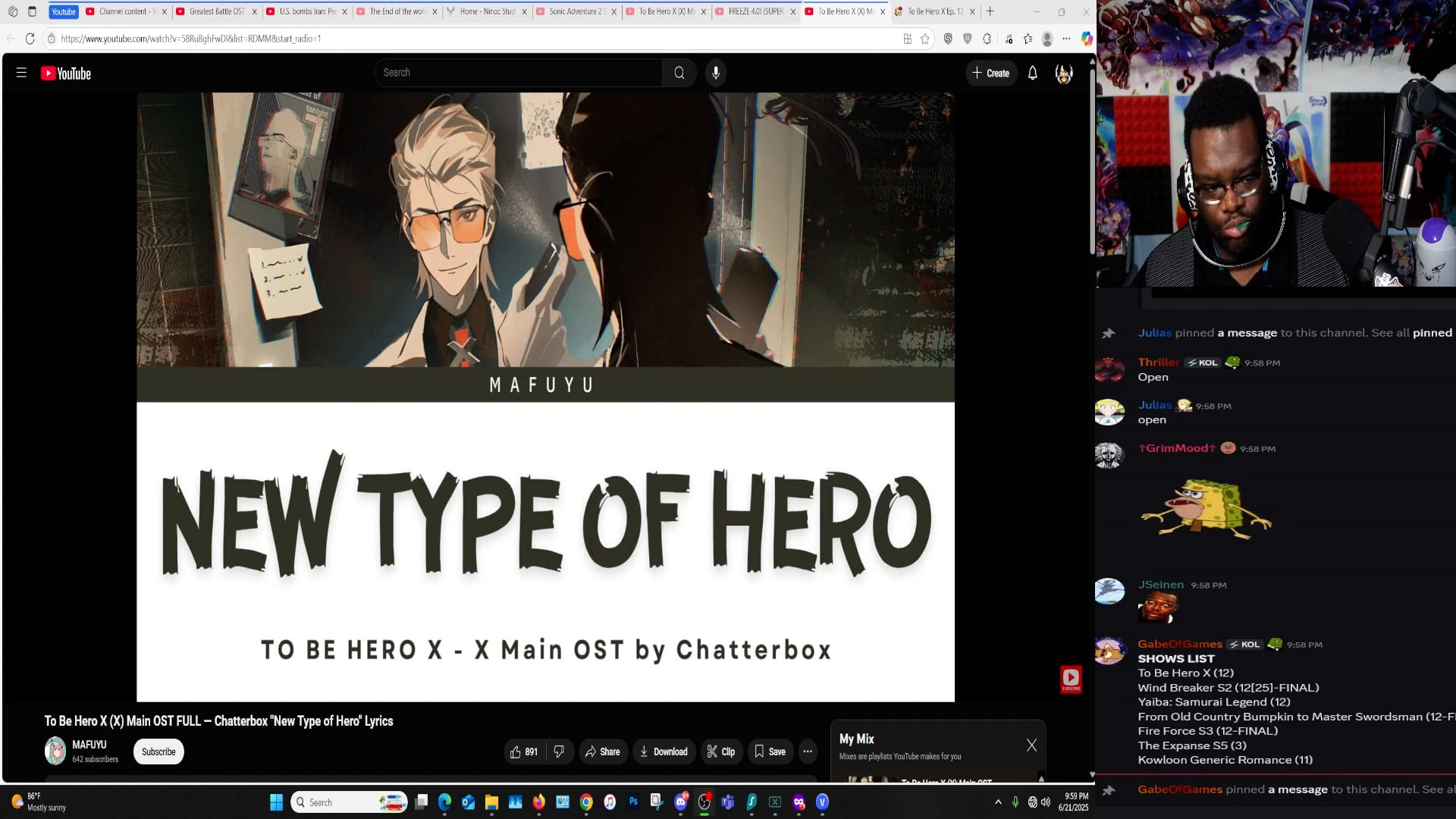The width and height of the screenshot is (1456, 819).
Task: Open browser settings and more menu
Action: pos(1066,39)
